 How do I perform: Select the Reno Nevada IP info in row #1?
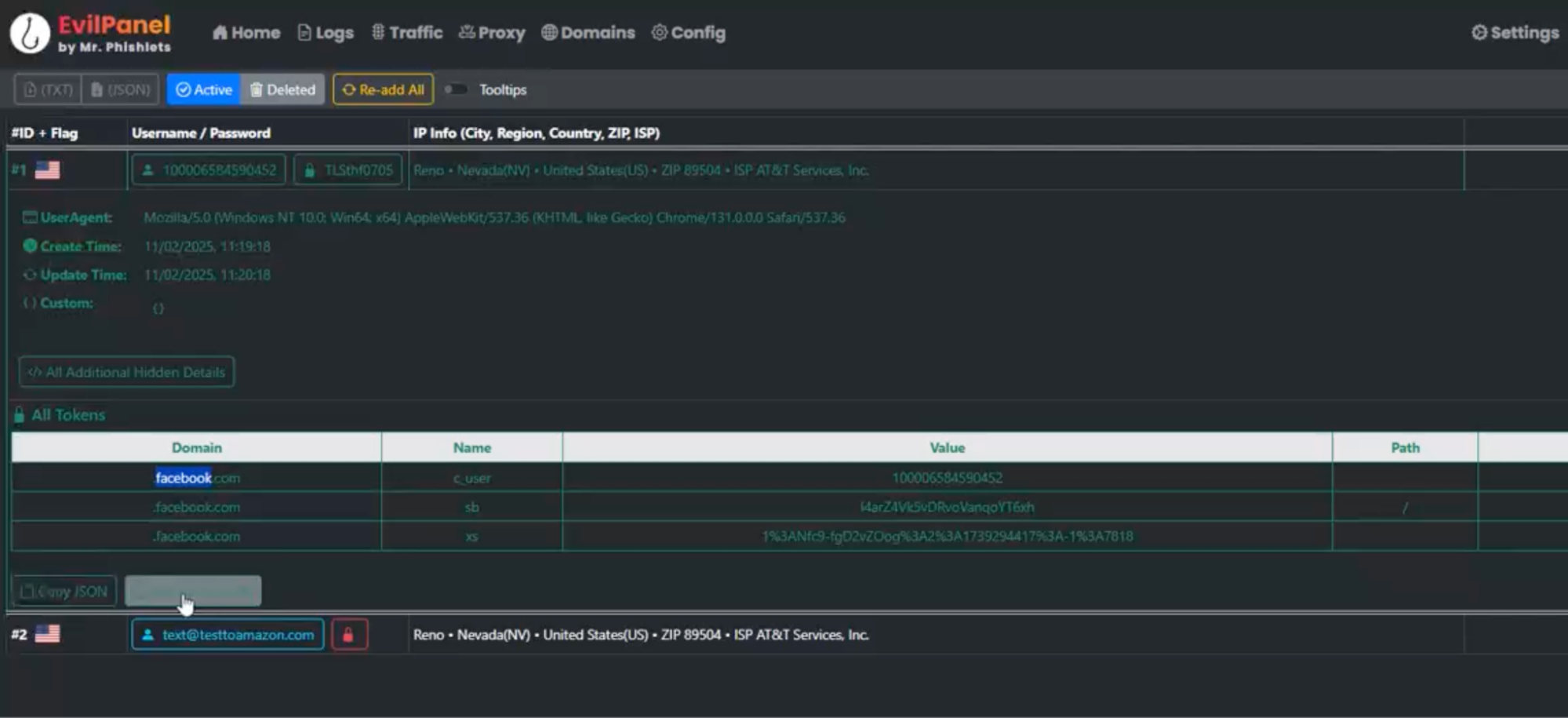[x=641, y=170]
